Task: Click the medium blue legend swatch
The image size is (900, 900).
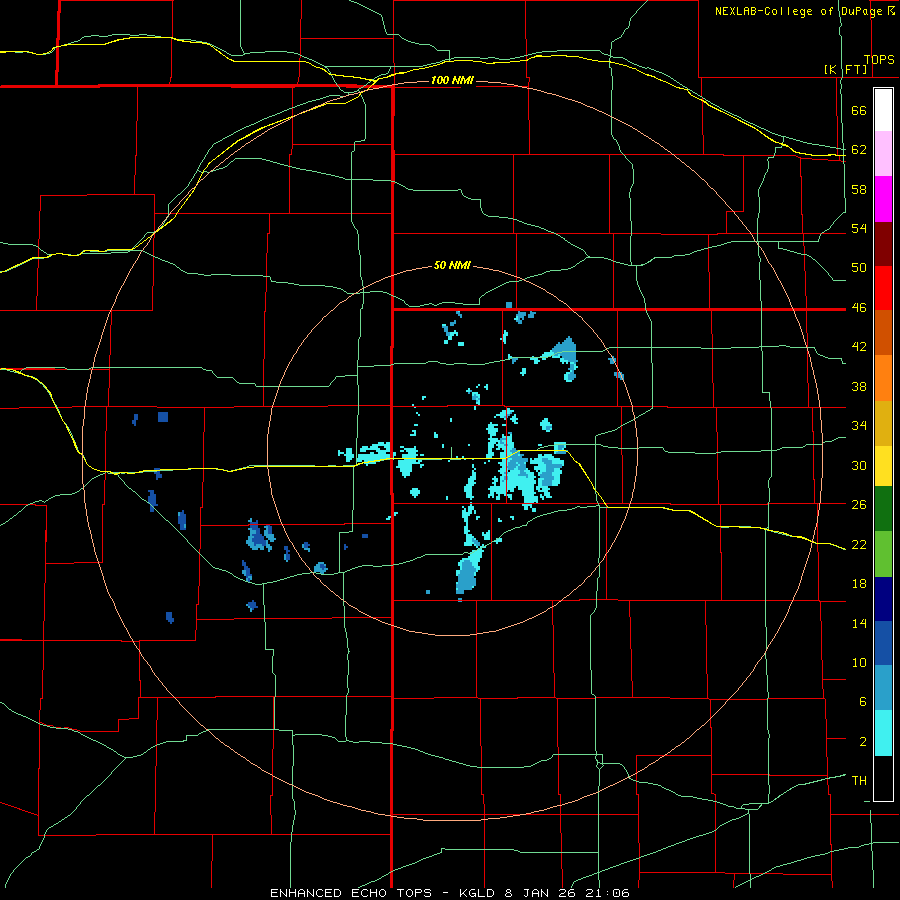Action: click(883, 643)
